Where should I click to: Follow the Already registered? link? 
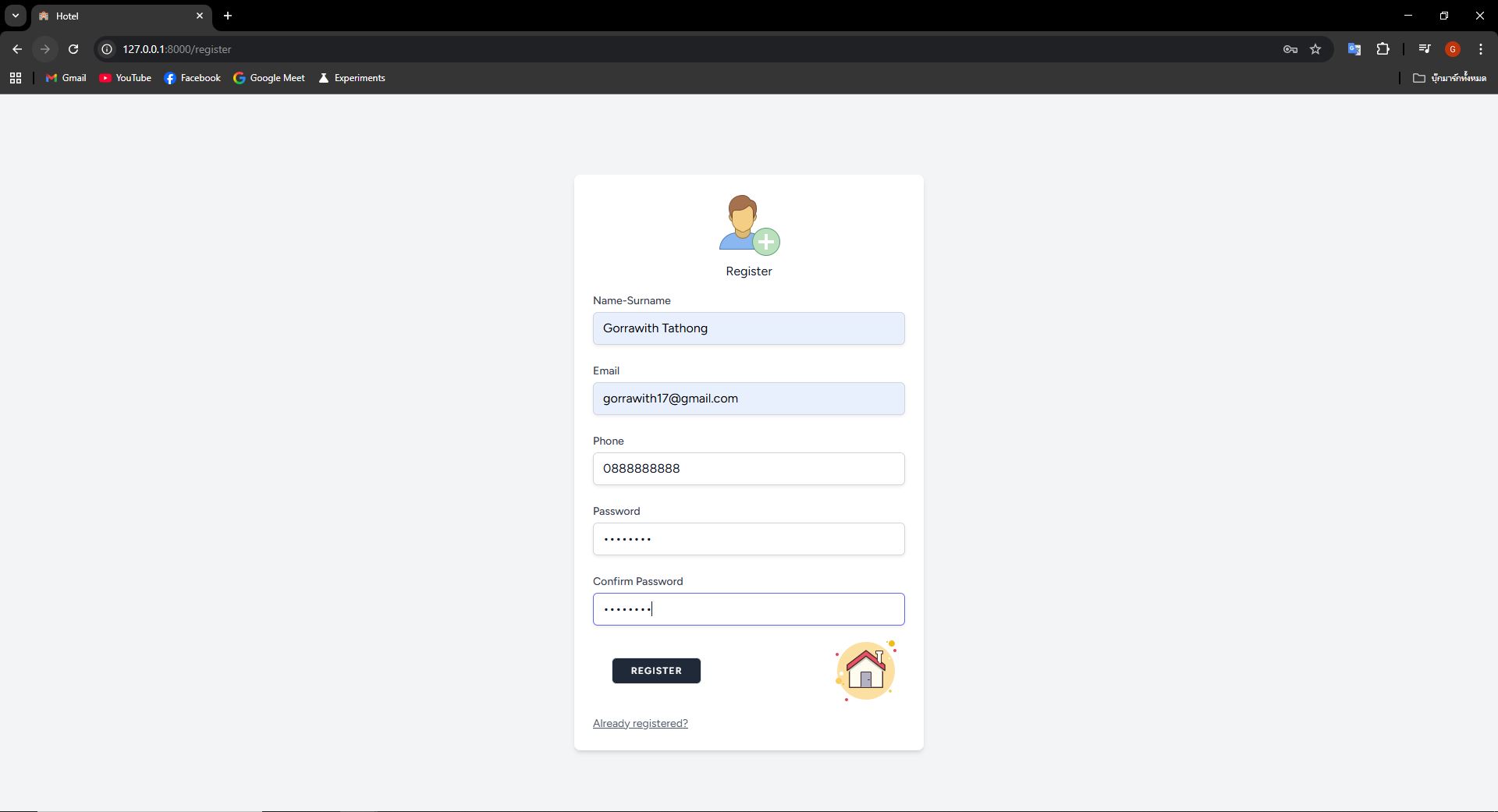[640, 723]
